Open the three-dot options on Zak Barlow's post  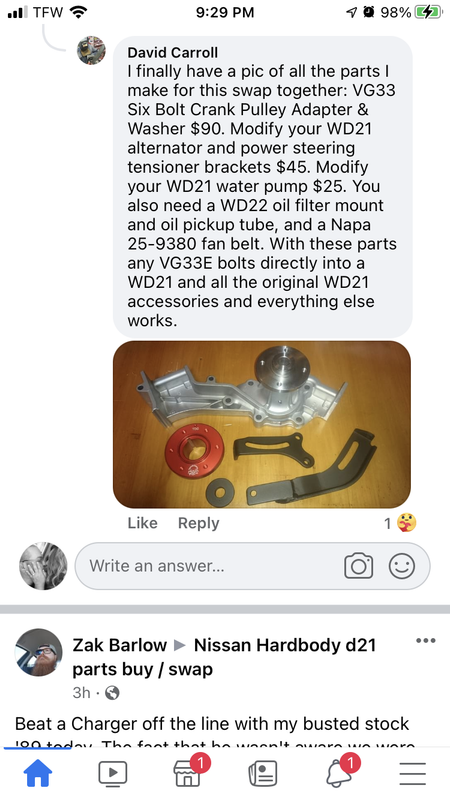click(x=426, y=641)
